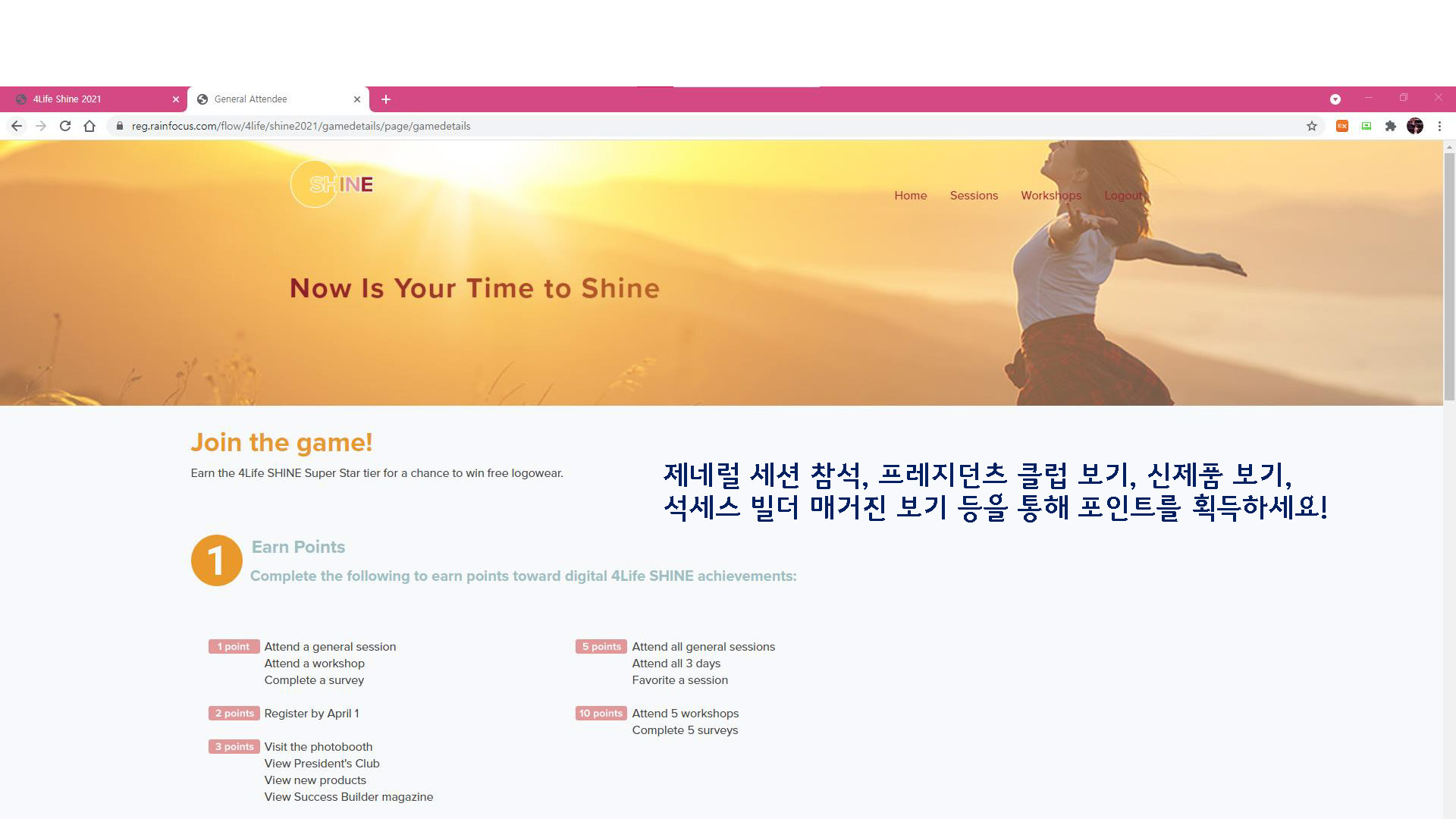
Task: Click the 3 points badge
Action: 234,747
